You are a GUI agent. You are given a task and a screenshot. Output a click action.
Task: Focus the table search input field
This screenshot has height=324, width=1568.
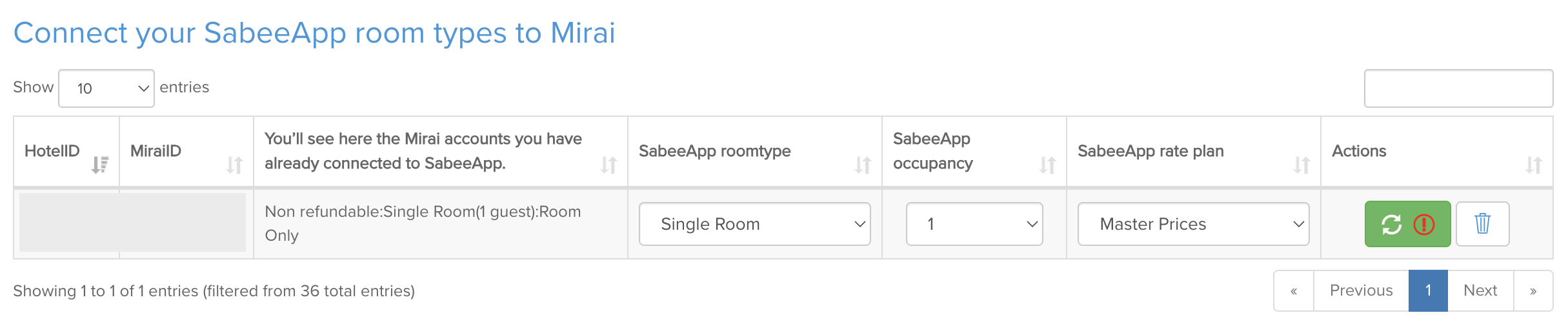tap(1458, 88)
